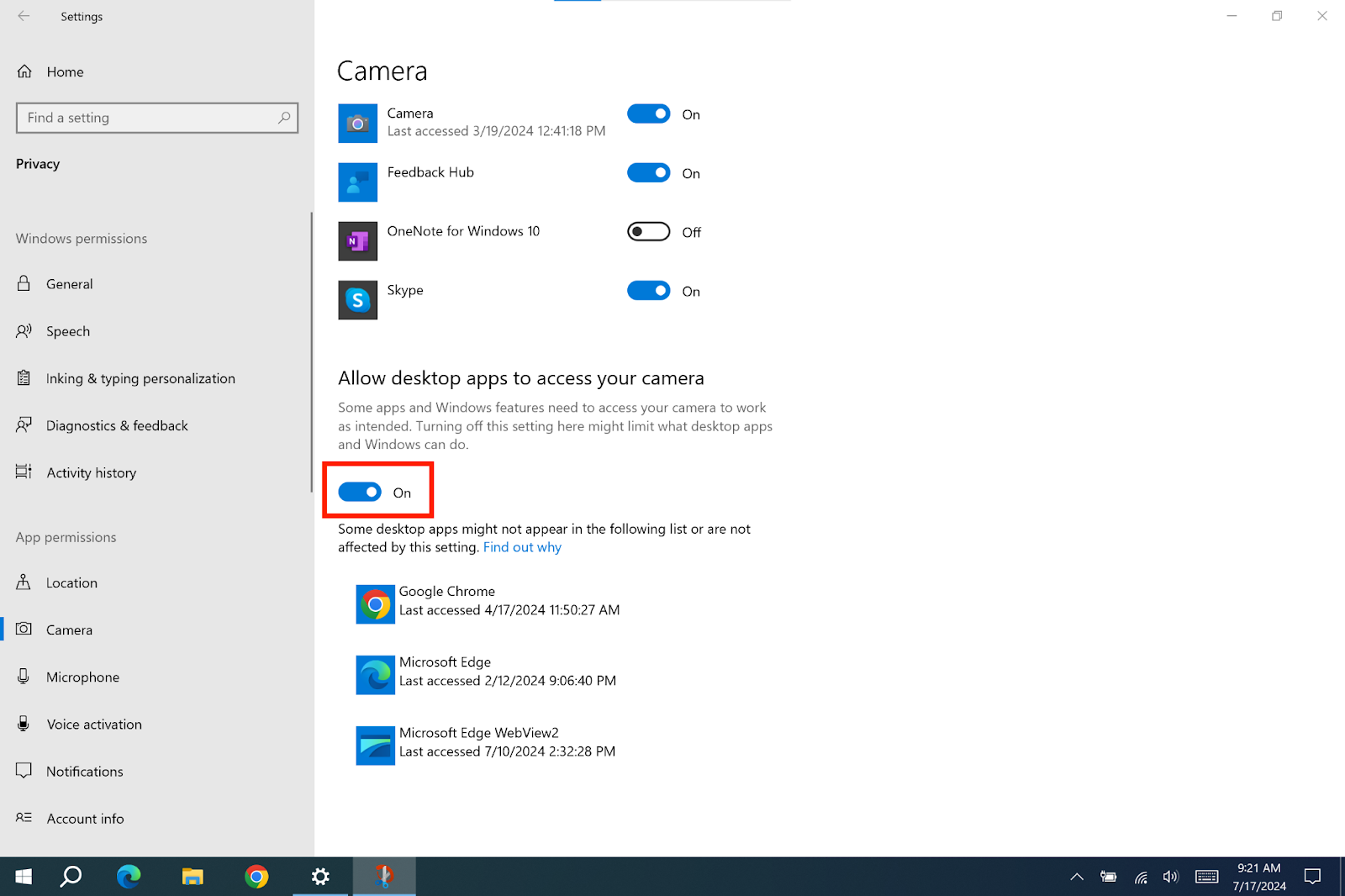Click the Location icon in sidebar
This screenshot has width=1345, height=896.
[24, 582]
